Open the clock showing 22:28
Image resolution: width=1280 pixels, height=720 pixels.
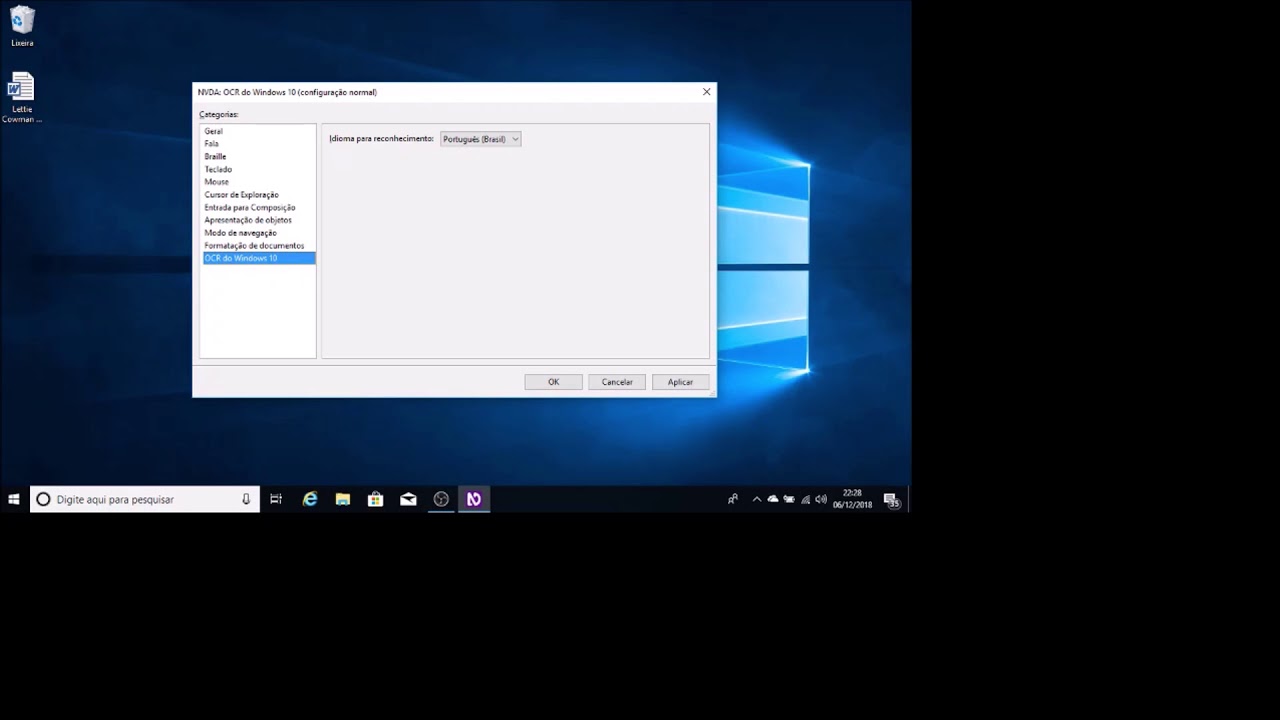pos(852,499)
